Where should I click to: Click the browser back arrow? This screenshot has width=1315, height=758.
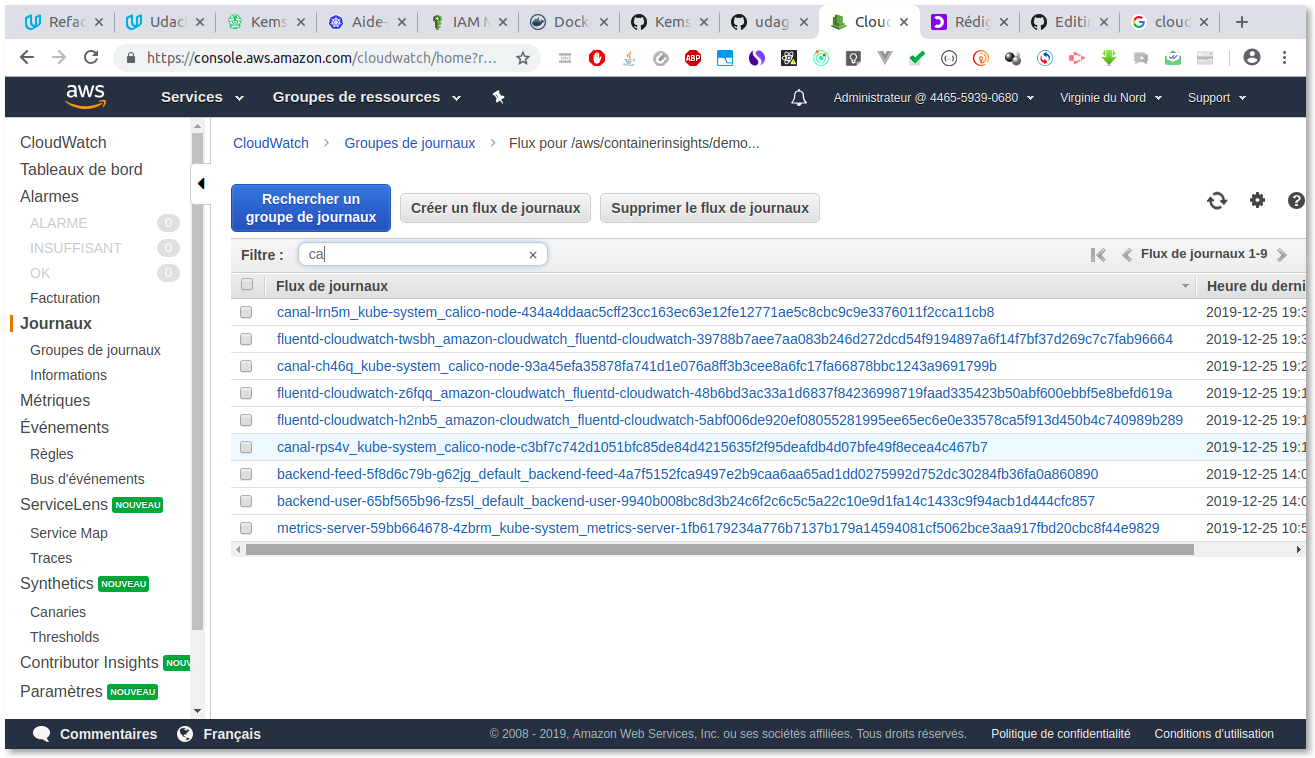(27, 58)
